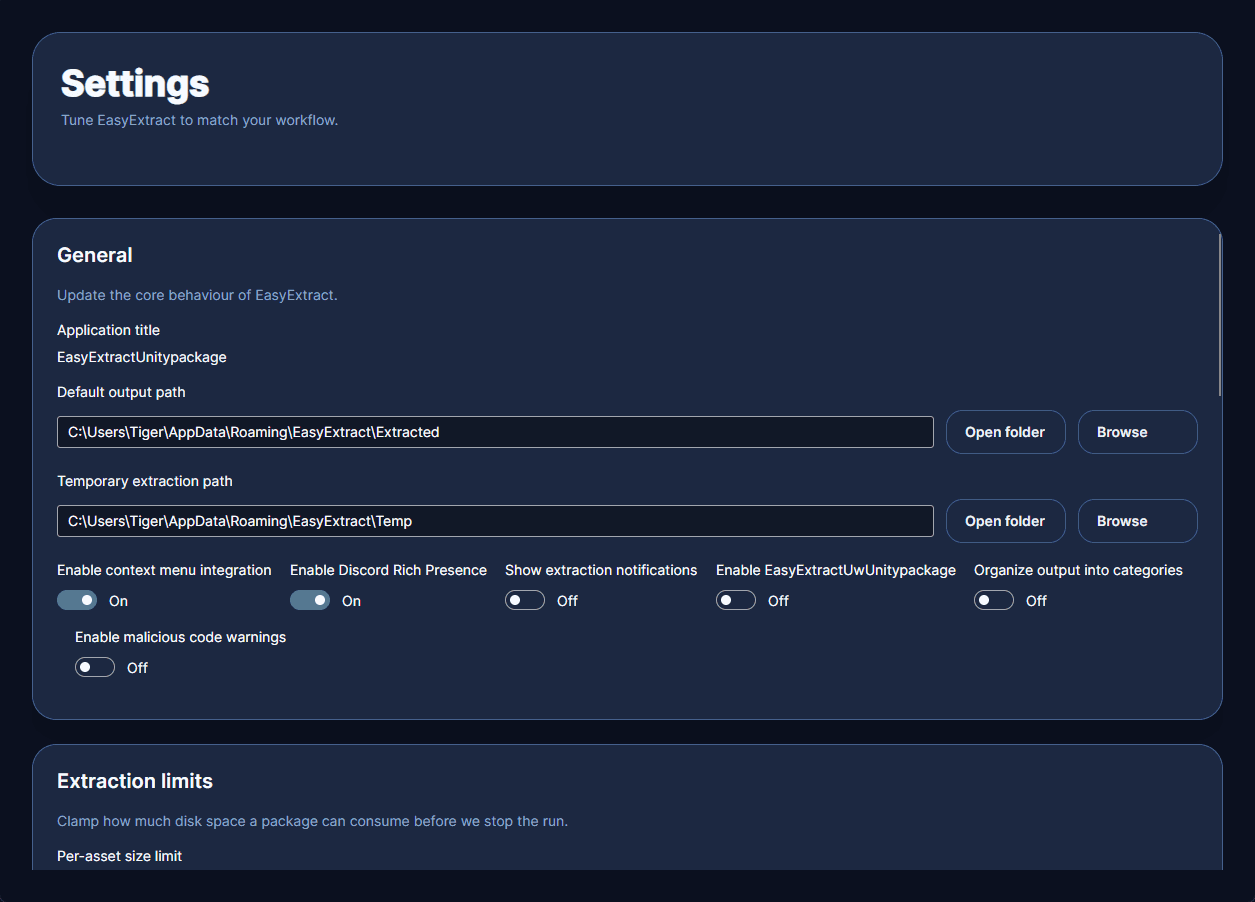Disable context menu integration toggle

pos(77,600)
